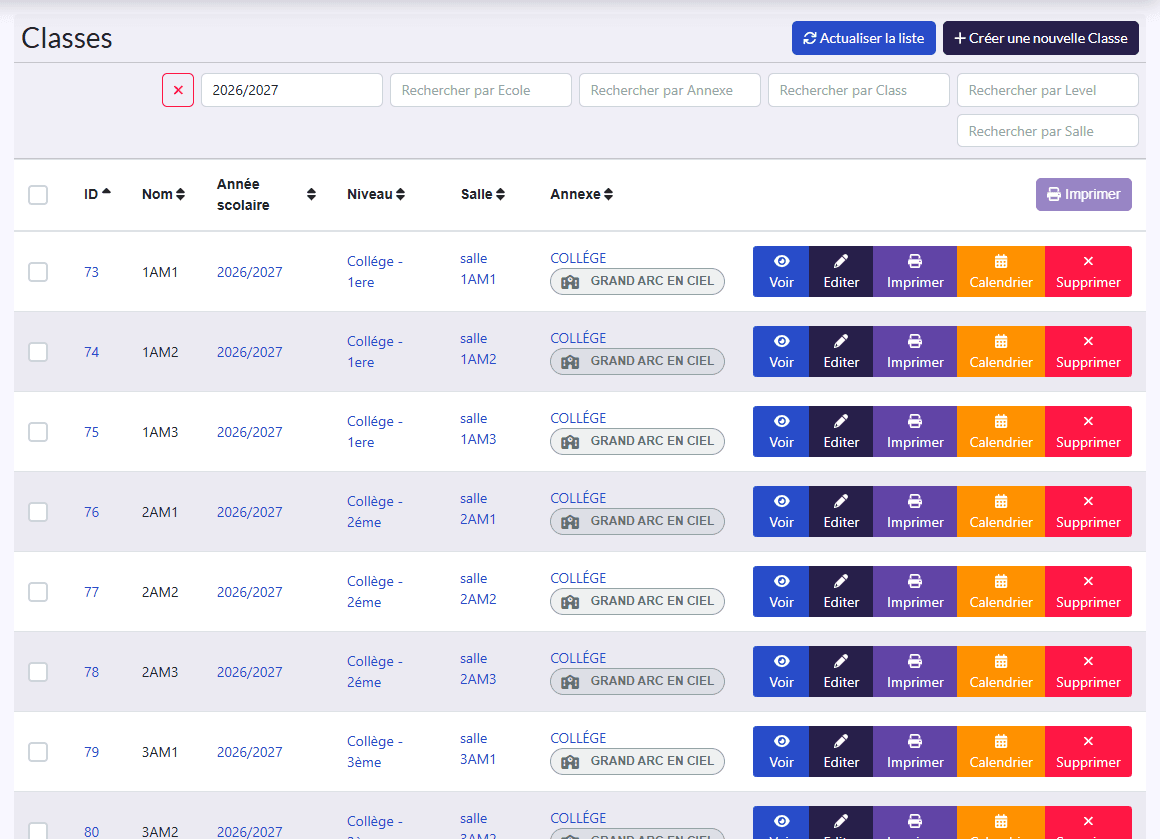Edit class 1AM1 with the pencil Editer icon
The height and width of the screenshot is (839, 1160).
pos(841,272)
